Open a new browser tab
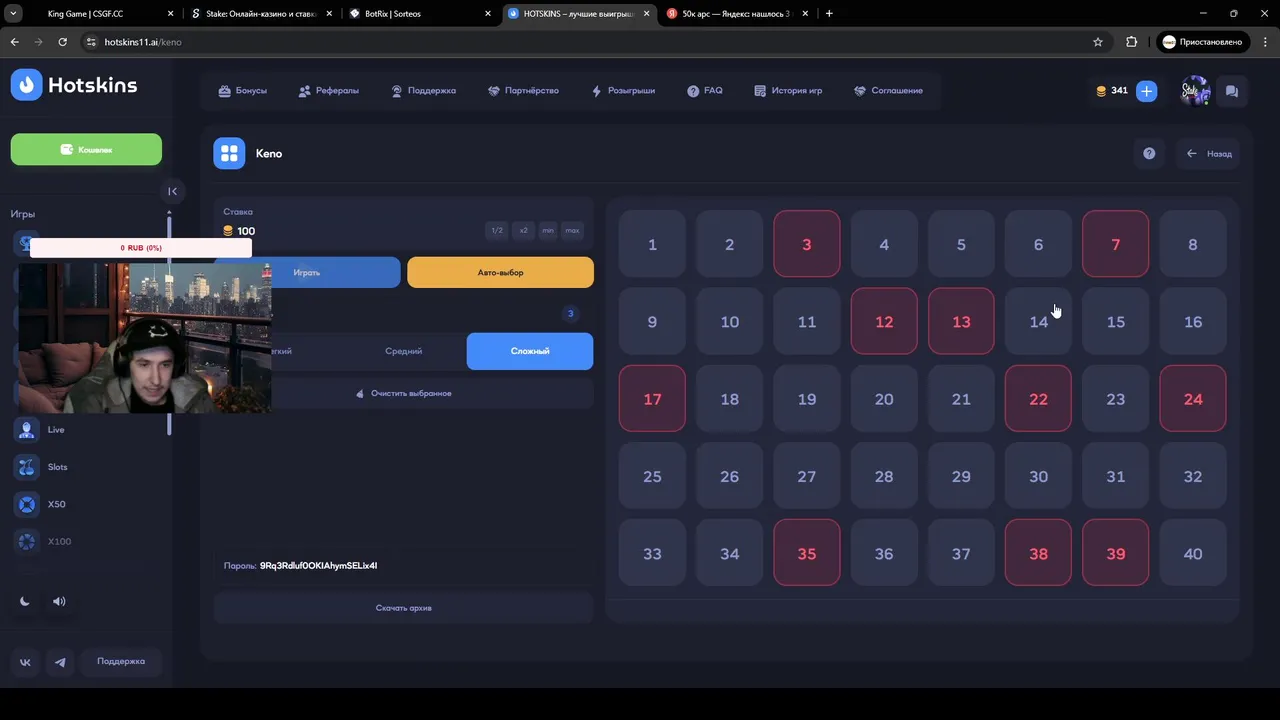Viewport: 1280px width, 720px height. tap(829, 14)
